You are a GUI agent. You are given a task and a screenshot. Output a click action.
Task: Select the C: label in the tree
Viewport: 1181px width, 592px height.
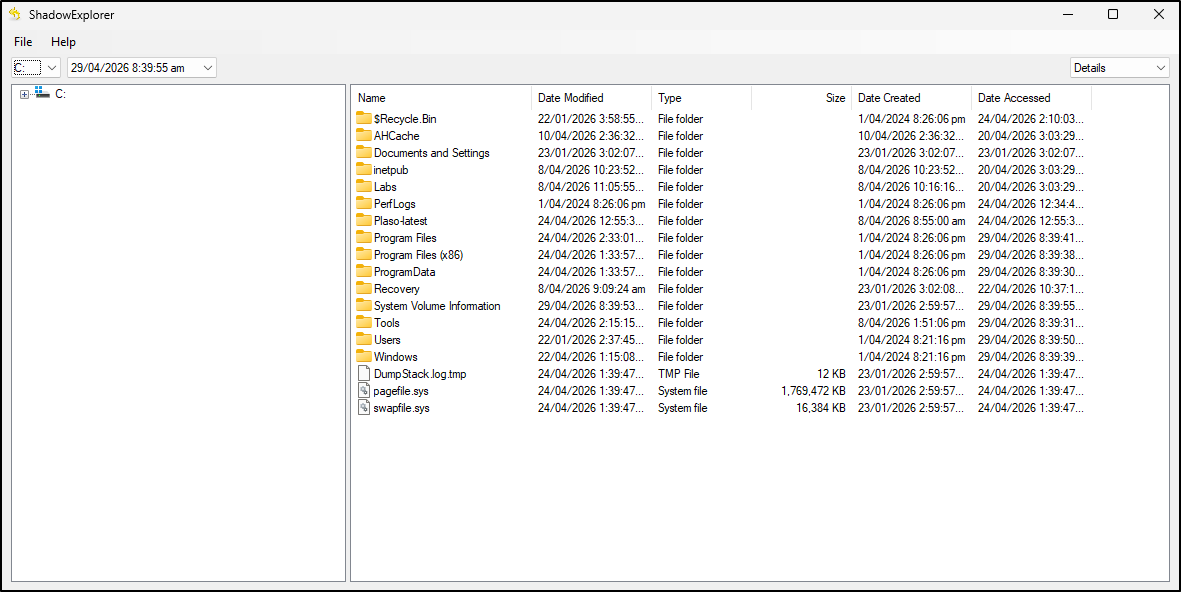click(x=60, y=94)
